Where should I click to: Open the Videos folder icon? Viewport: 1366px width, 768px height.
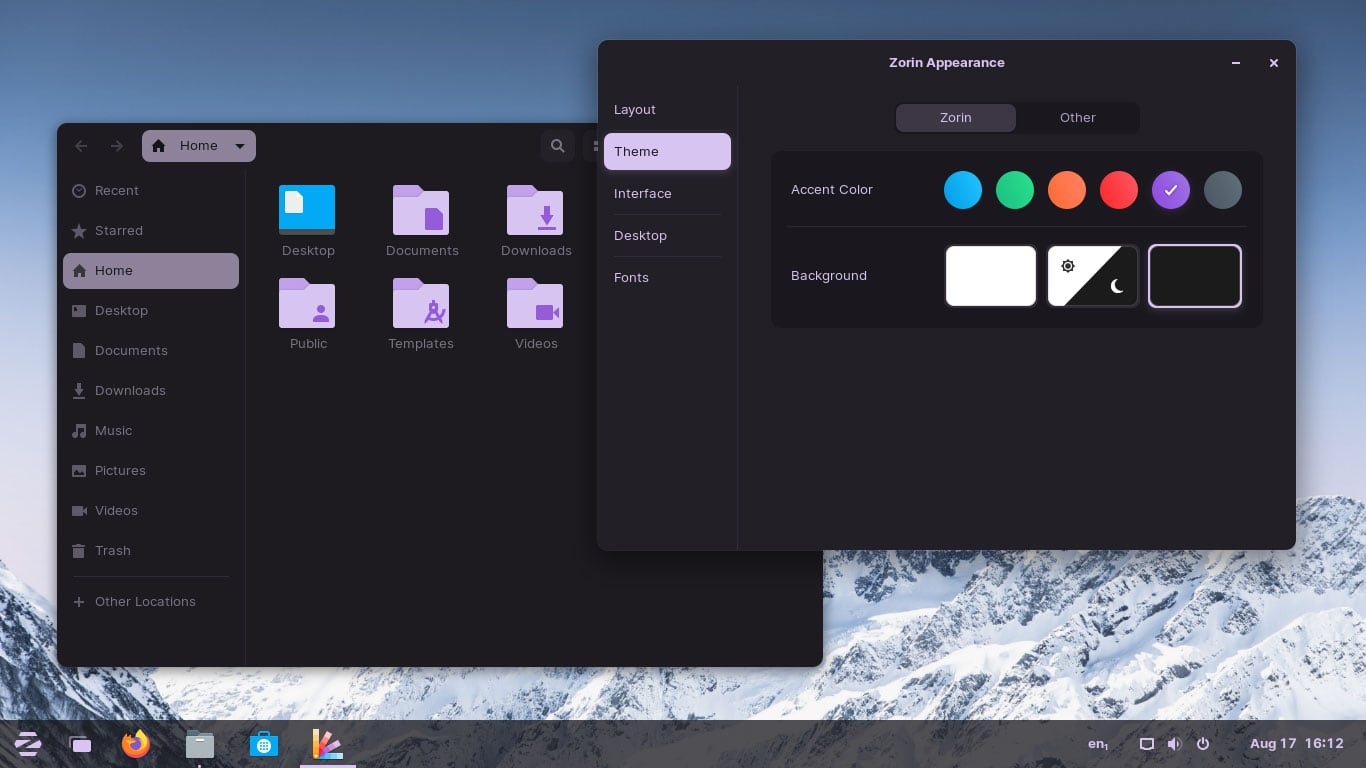535,303
